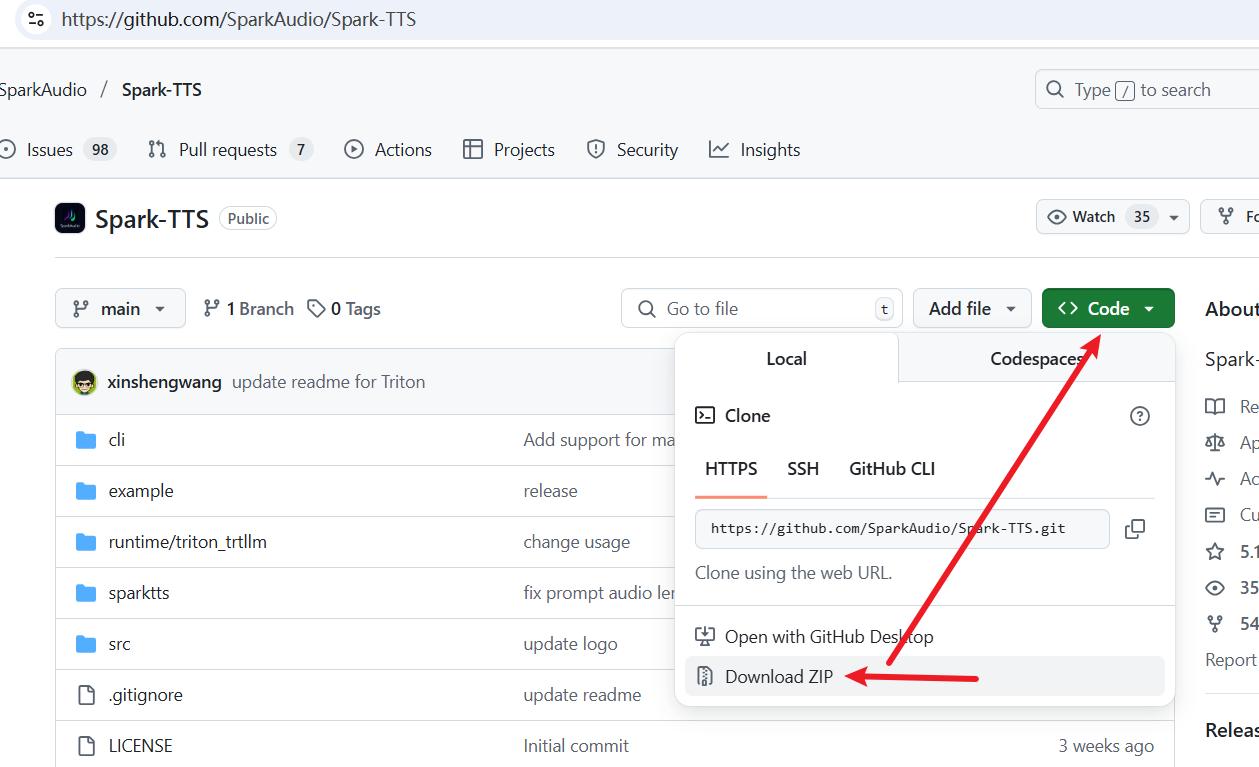
Task: Click the Projects table icon
Action: click(x=473, y=150)
